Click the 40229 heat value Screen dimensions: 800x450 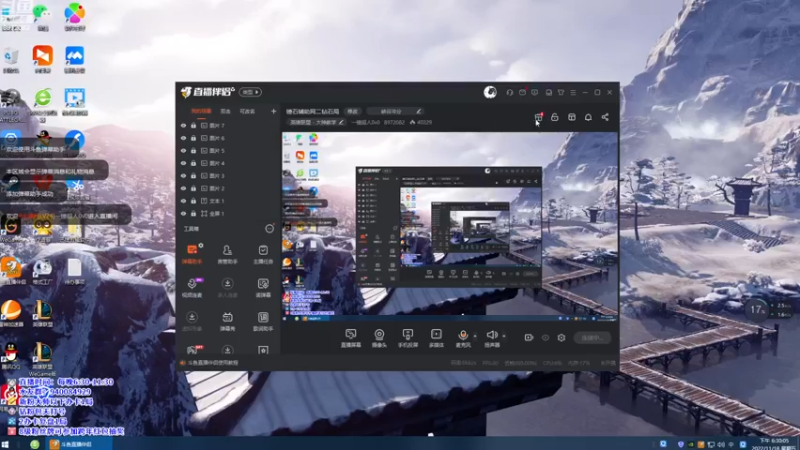pos(424,122)
